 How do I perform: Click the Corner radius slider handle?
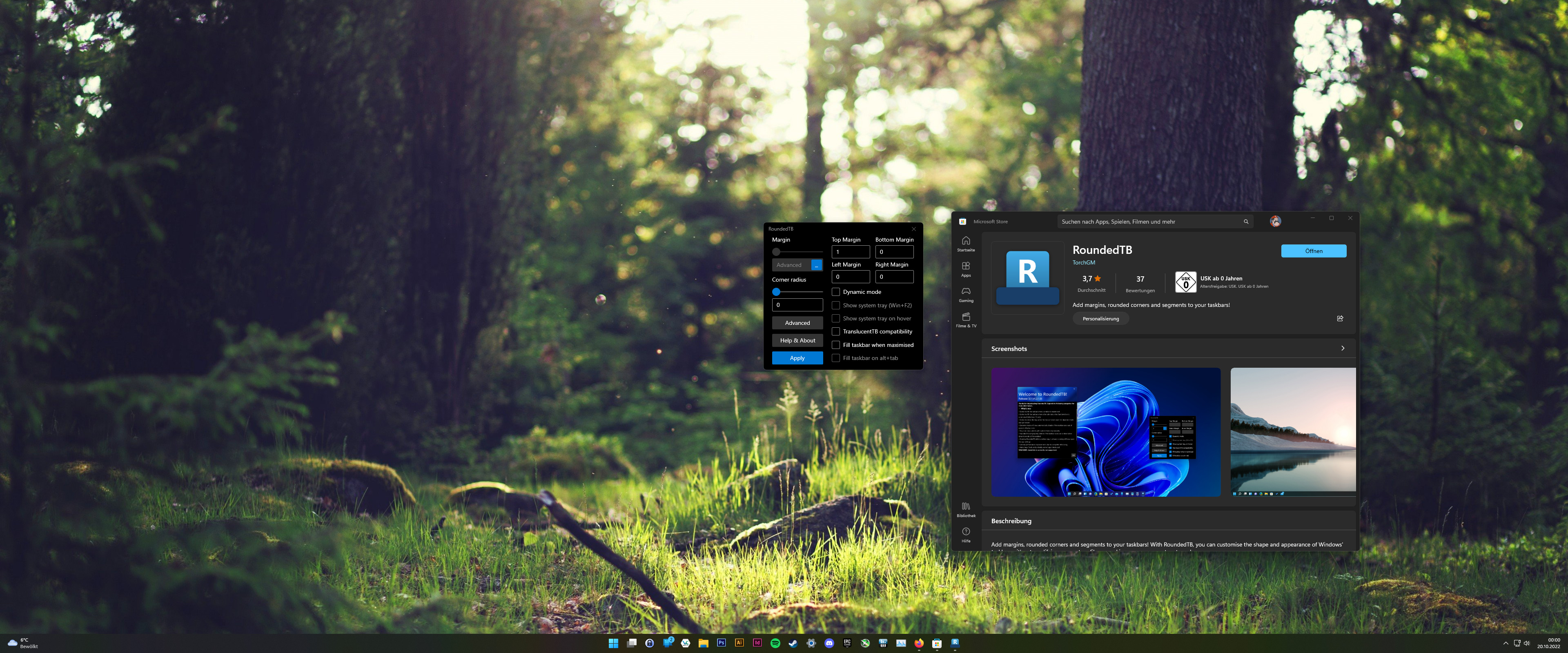(x=776, y=292)
